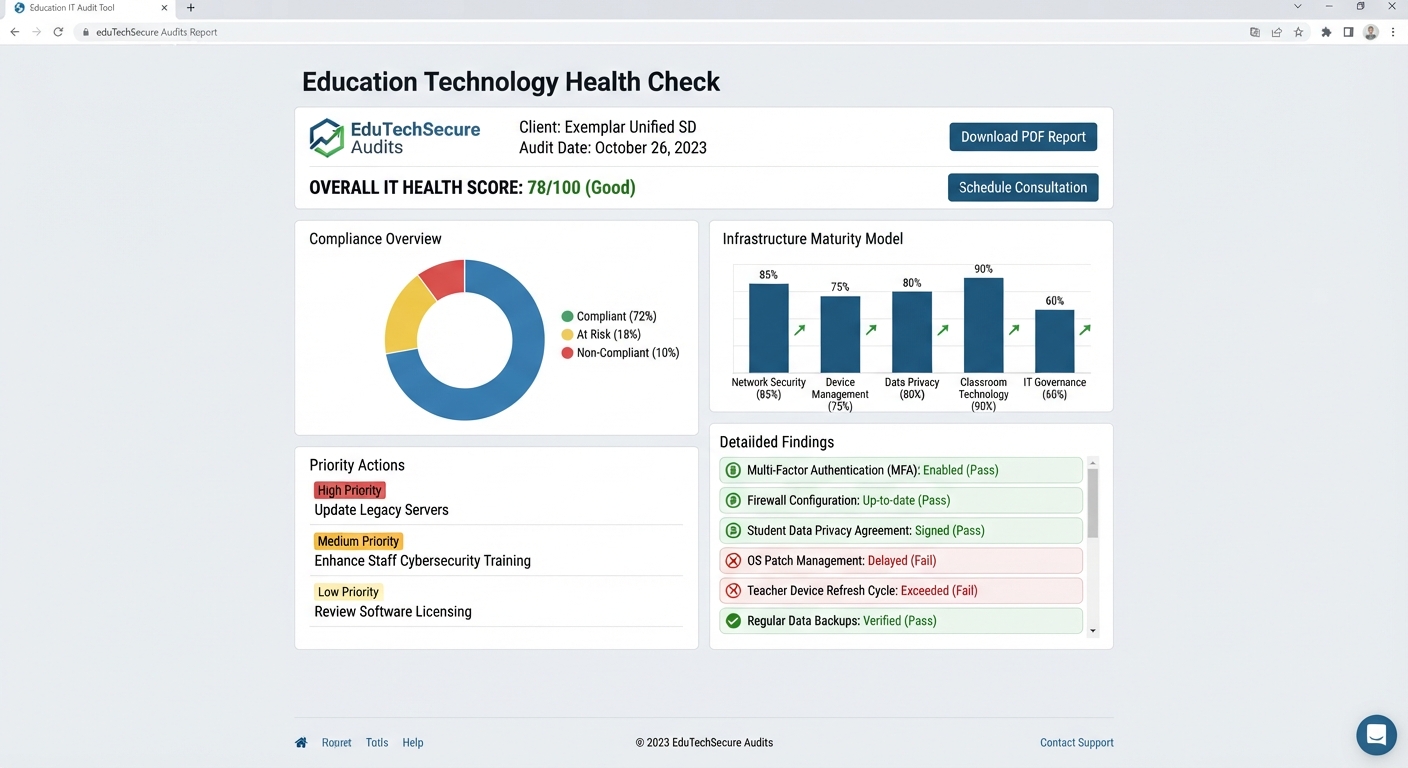Reload the page with the refresh icon

pyautogui.click(x=58, y=32)
